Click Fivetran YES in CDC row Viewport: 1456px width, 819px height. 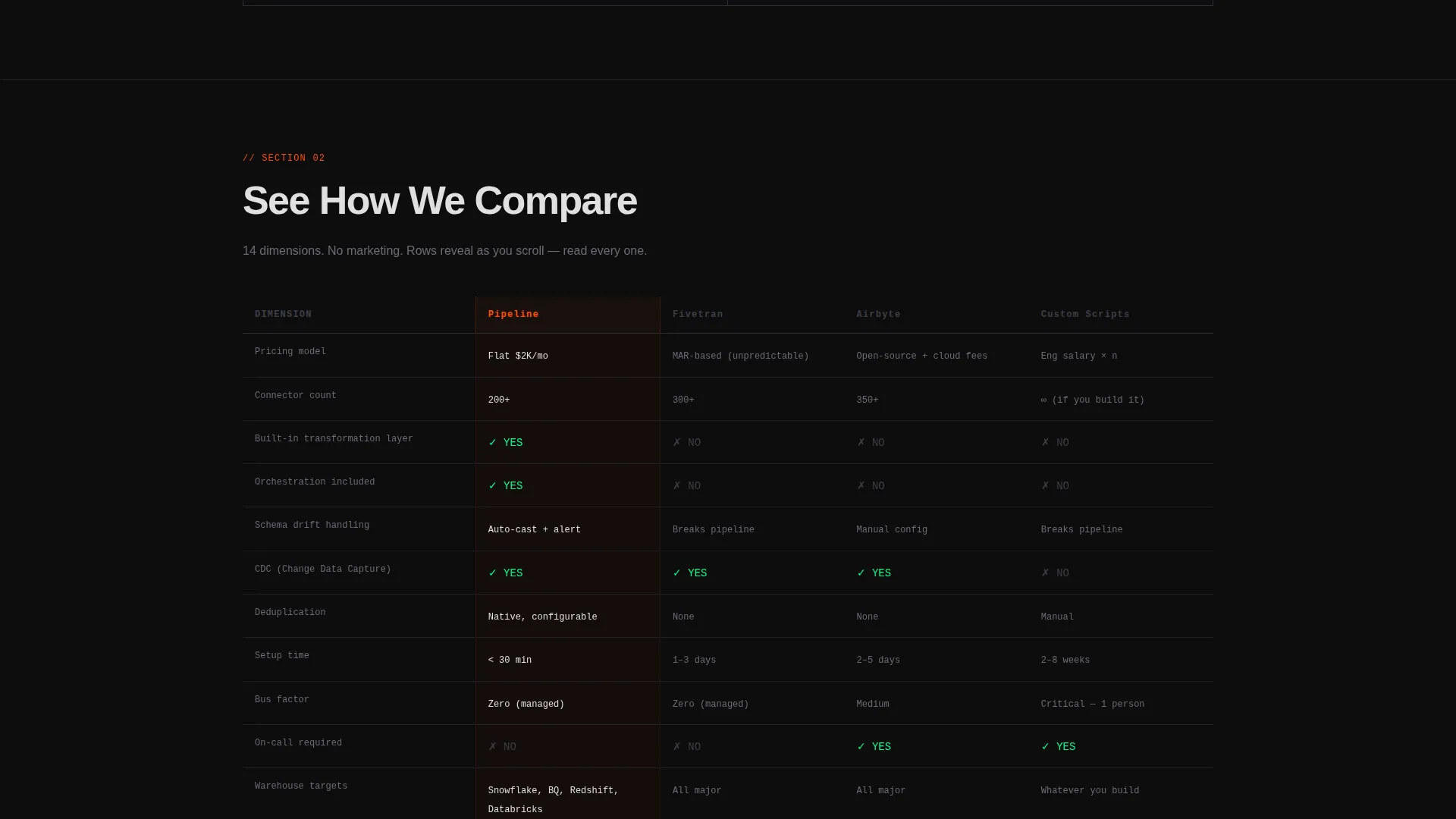tap(690, 573)
